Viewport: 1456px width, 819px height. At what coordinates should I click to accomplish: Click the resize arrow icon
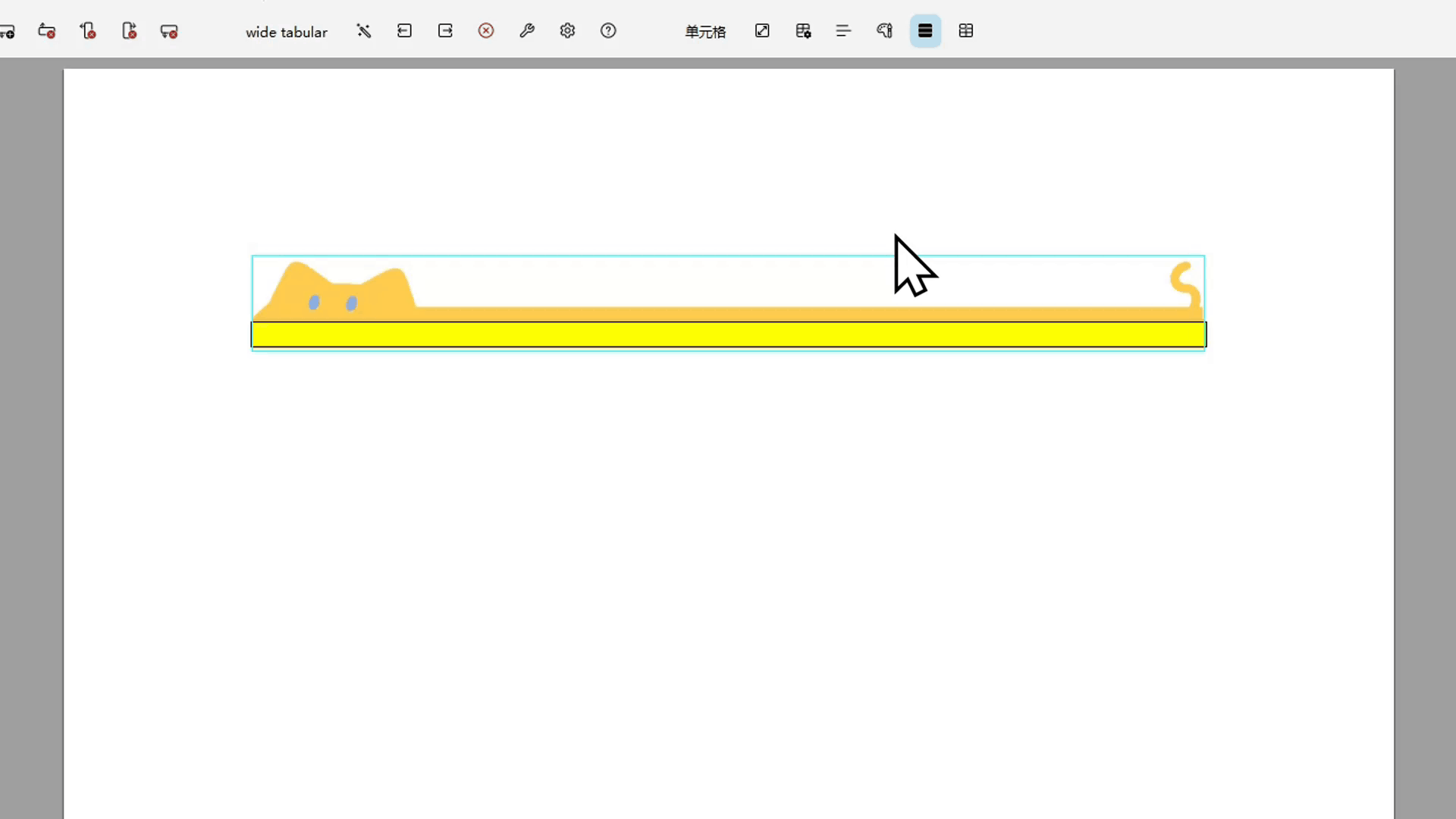(762, 31)
